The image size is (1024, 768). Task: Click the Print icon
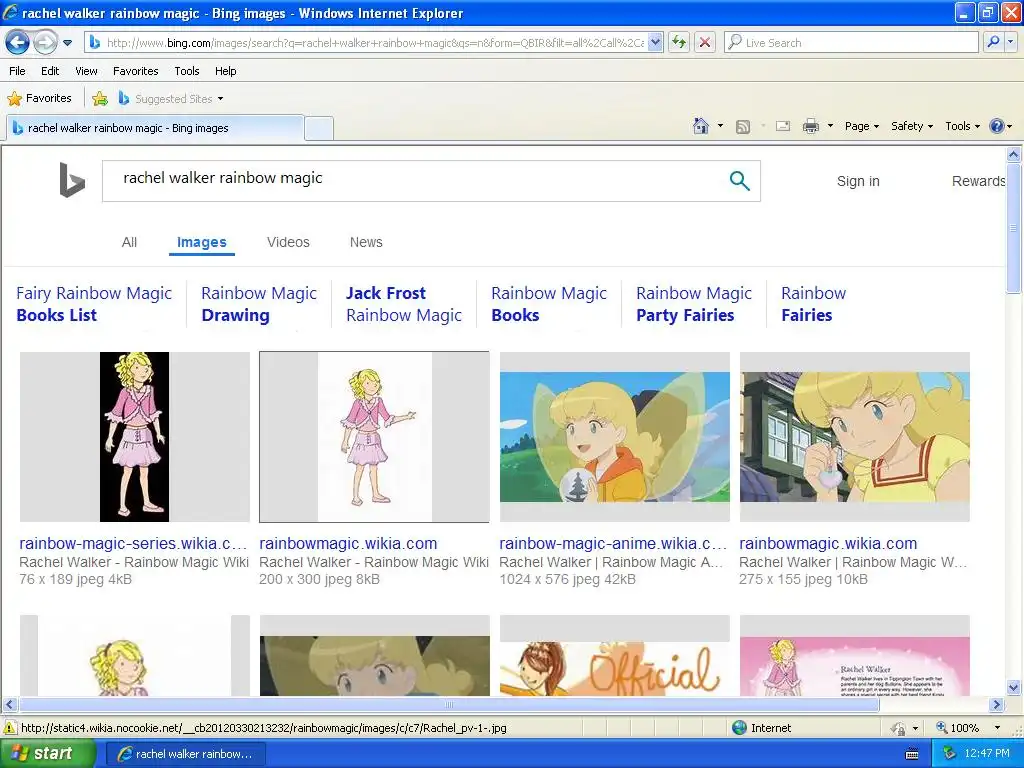tap(810, 127)
